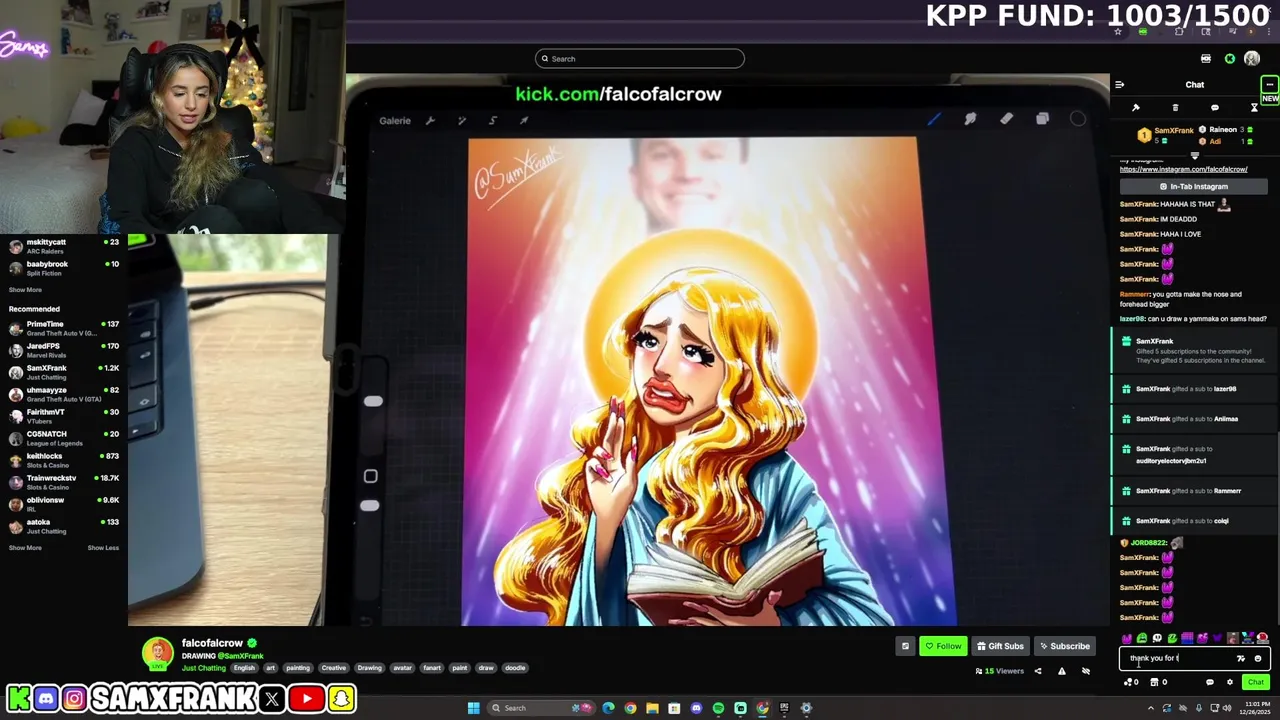Click the falcofalcrow streamer avatar
Image resolution: width=1280 pixels, height=720 pixels.
tap(157, 654)
